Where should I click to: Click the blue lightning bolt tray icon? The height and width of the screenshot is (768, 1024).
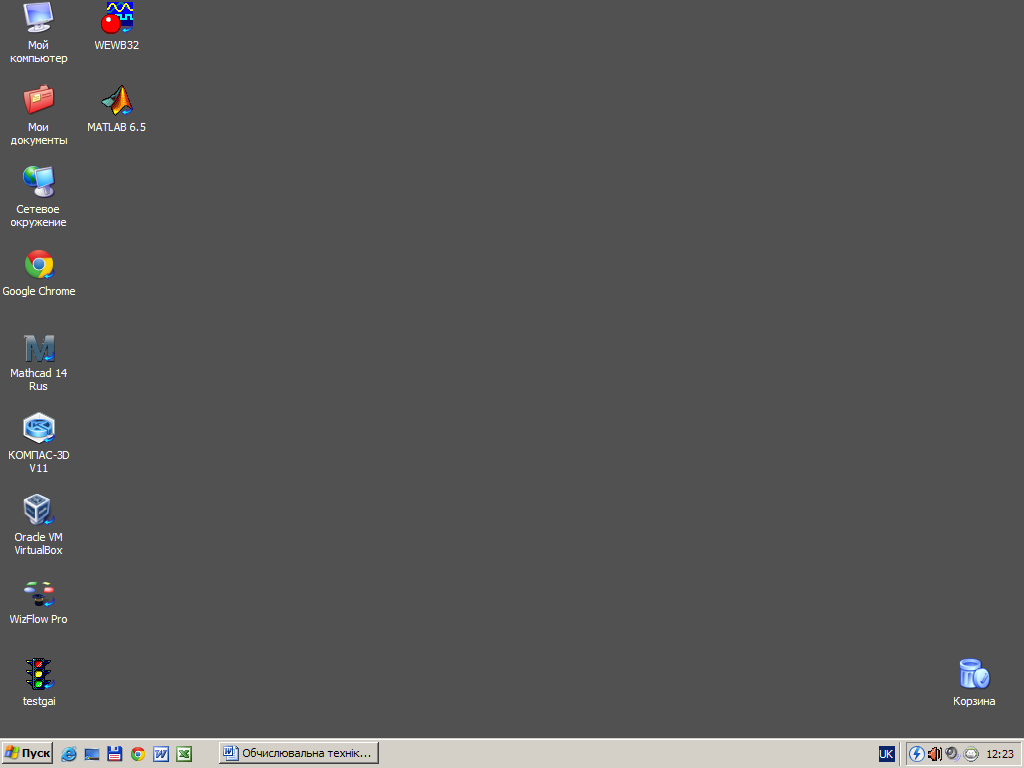(917, 754)
